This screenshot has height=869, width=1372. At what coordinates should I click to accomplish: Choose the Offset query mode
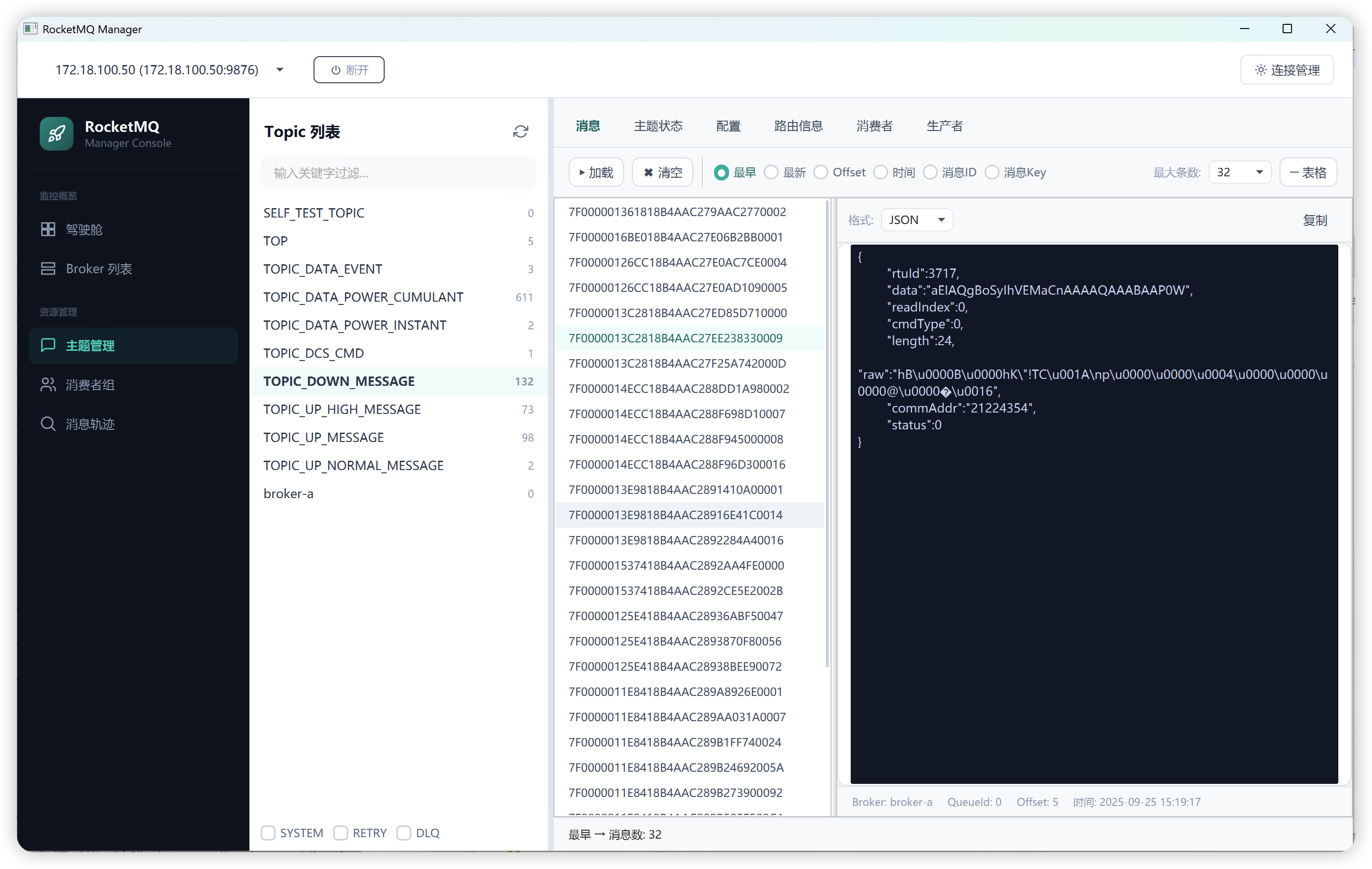[820, 173]
